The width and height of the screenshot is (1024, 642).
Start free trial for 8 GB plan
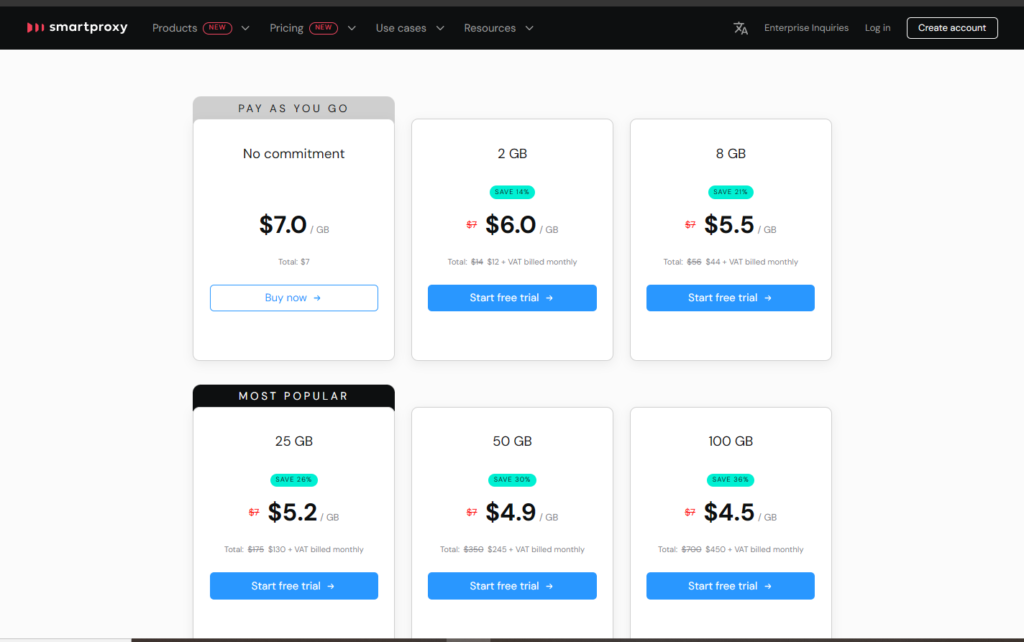click(x=730, y=298)
